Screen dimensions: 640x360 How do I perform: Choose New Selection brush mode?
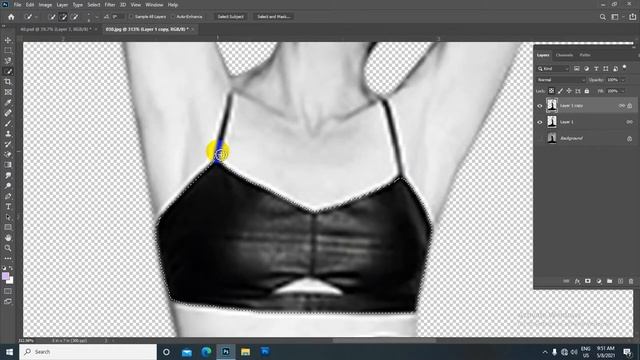[x=52, y=17]
